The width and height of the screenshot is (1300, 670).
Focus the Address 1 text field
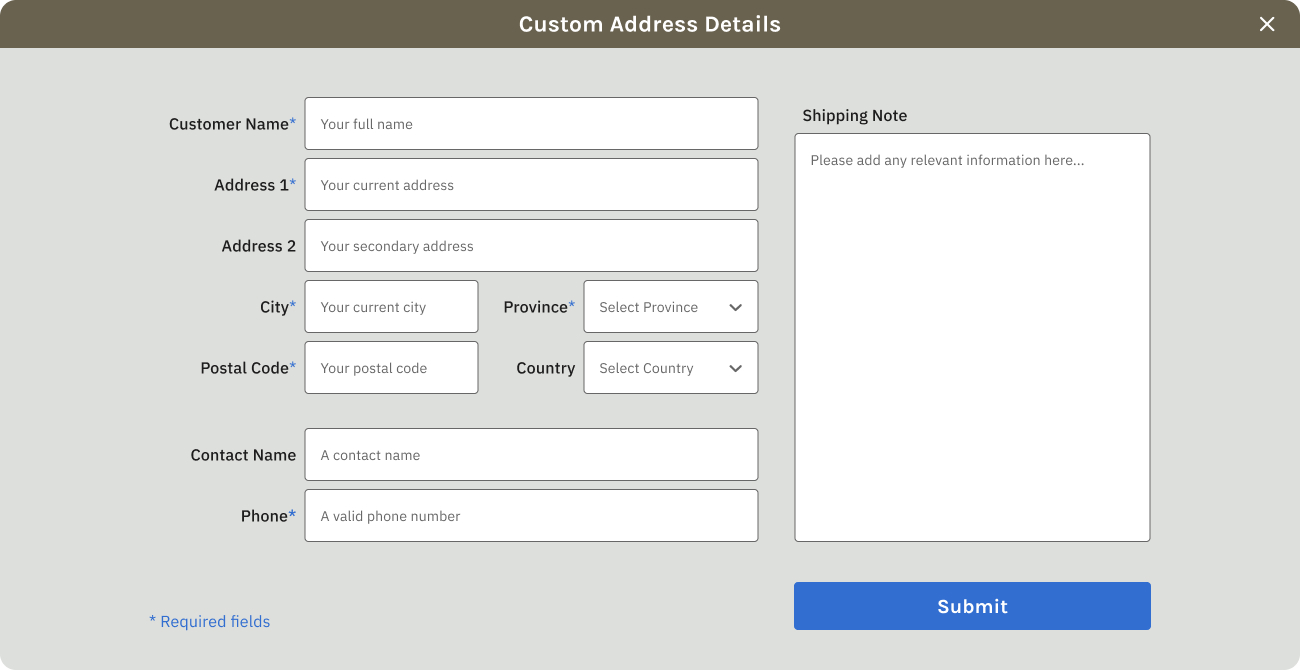coord(531,185)
